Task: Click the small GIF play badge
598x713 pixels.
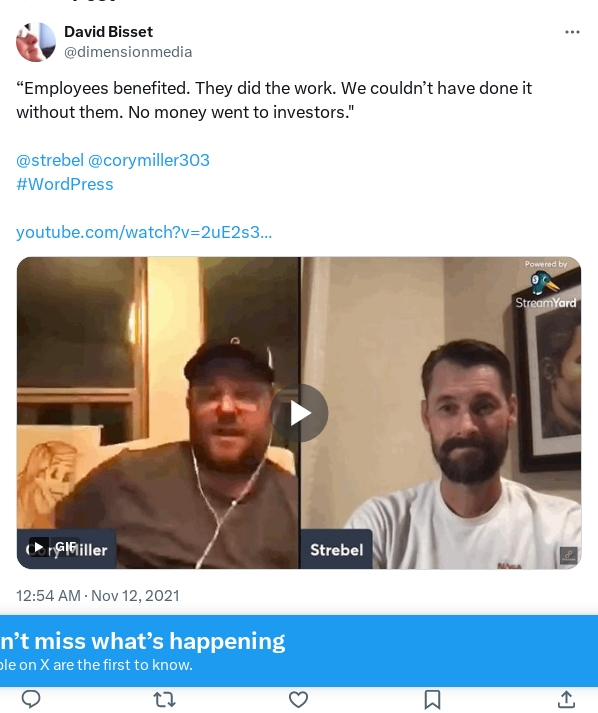Action: [x=52, y=546]
